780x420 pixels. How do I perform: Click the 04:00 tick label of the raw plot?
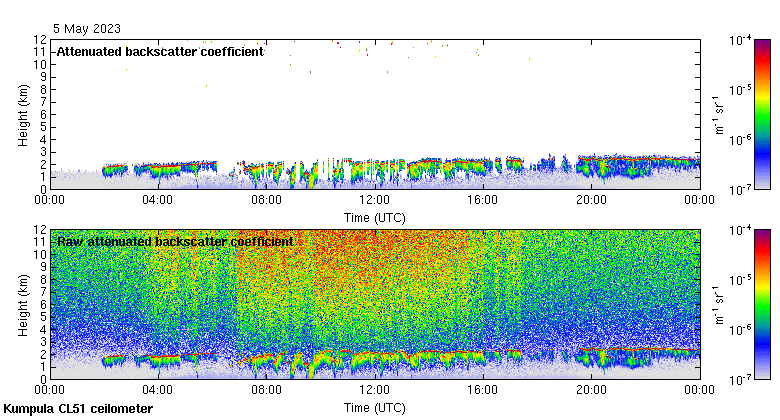158,390
